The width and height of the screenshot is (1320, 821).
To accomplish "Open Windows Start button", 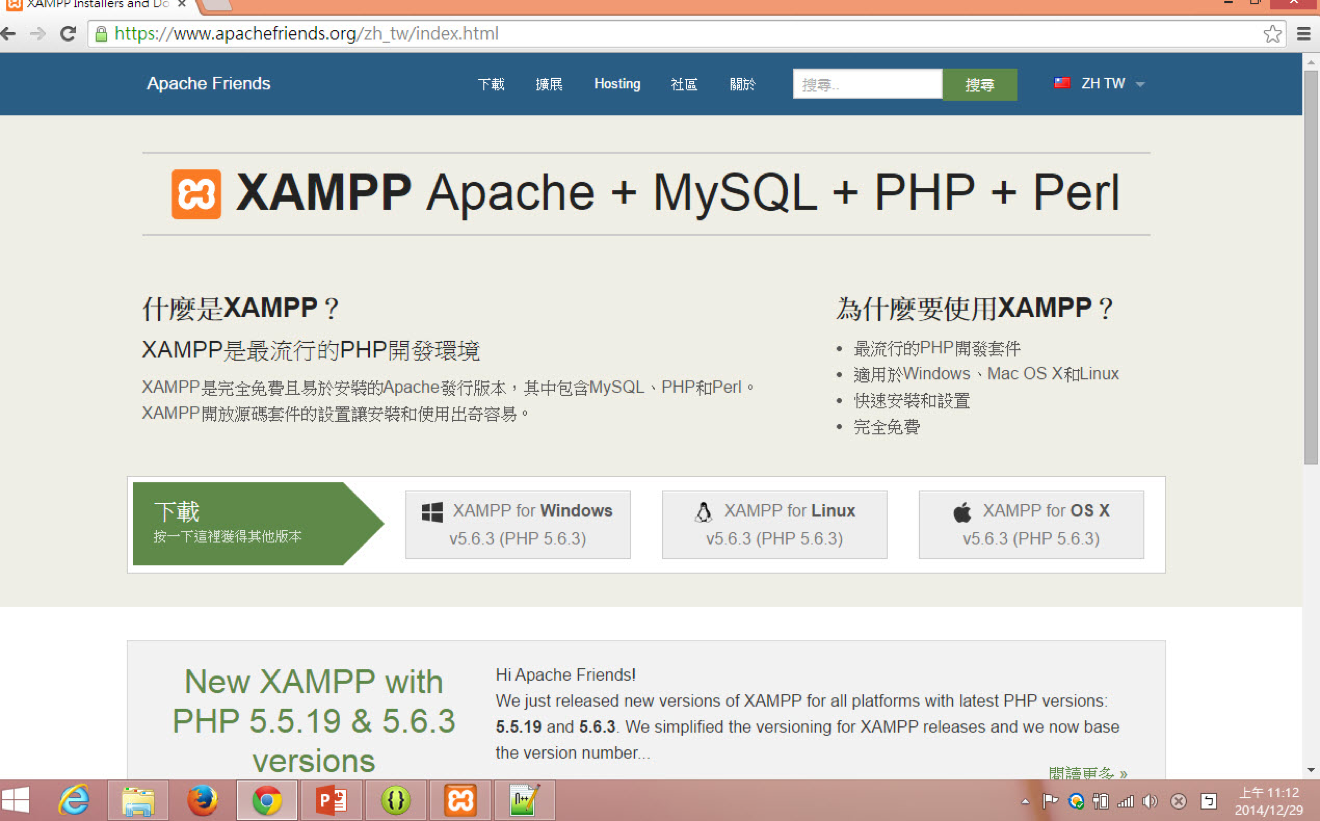I will point(16,800).
